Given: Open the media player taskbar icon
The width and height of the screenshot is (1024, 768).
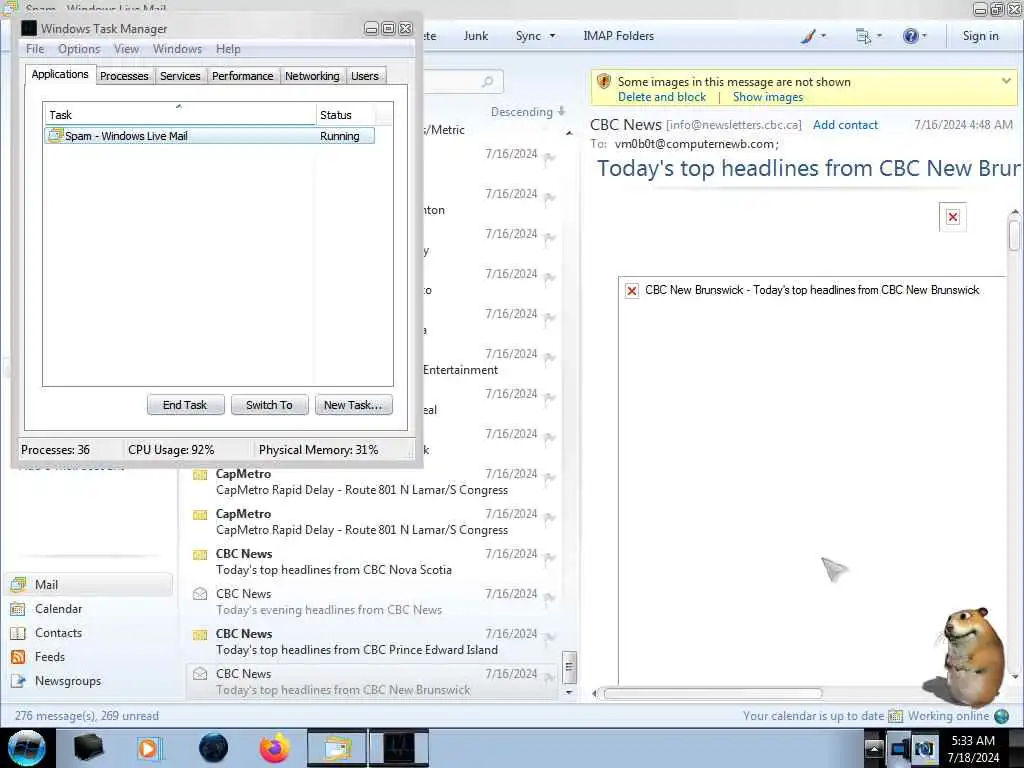Looking at the screenshot, I should click(150, 748).
